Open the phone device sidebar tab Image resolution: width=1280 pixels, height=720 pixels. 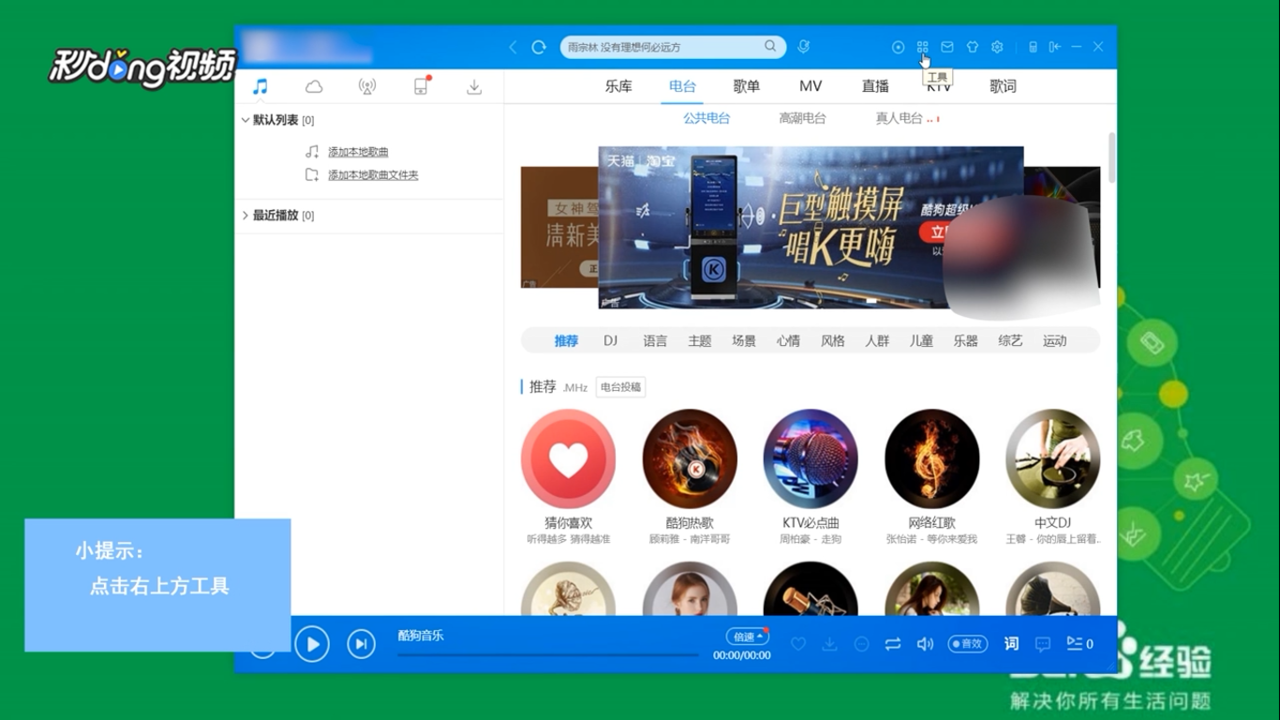coord(421,87)
